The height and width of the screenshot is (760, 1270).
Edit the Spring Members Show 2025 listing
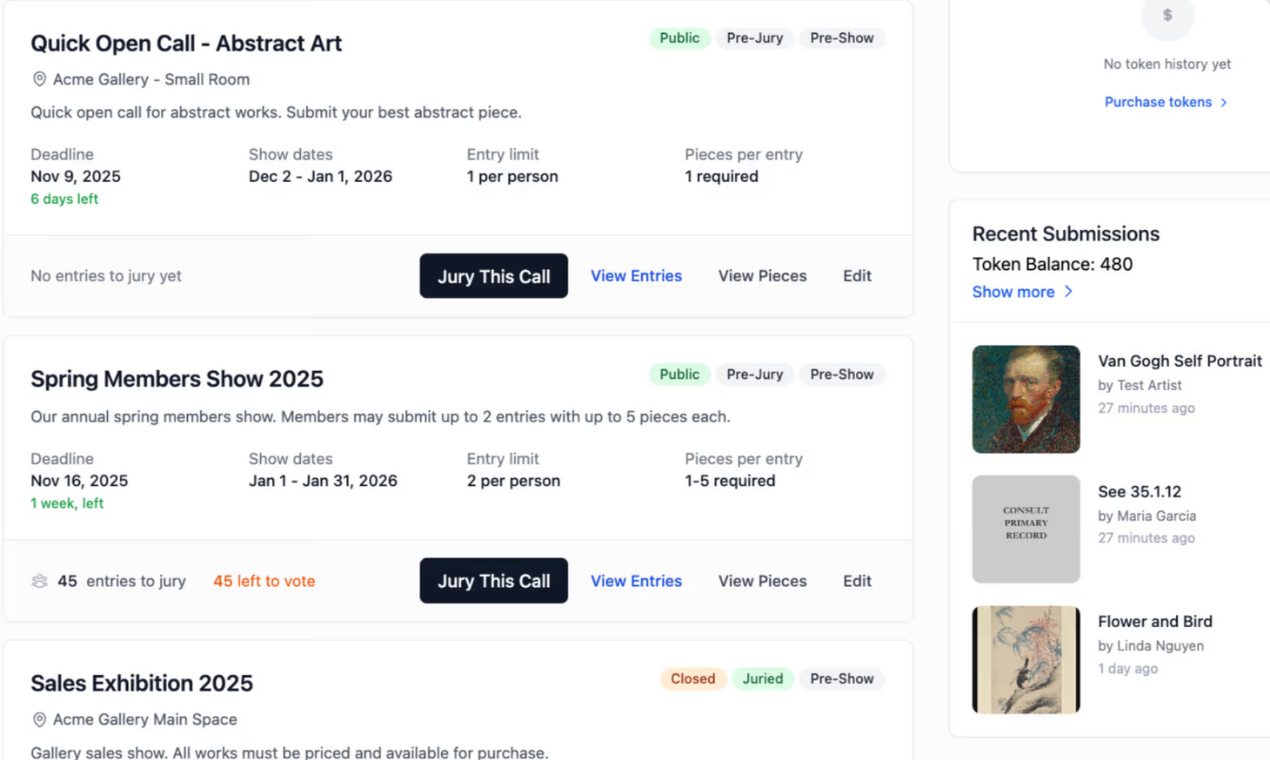857,581
